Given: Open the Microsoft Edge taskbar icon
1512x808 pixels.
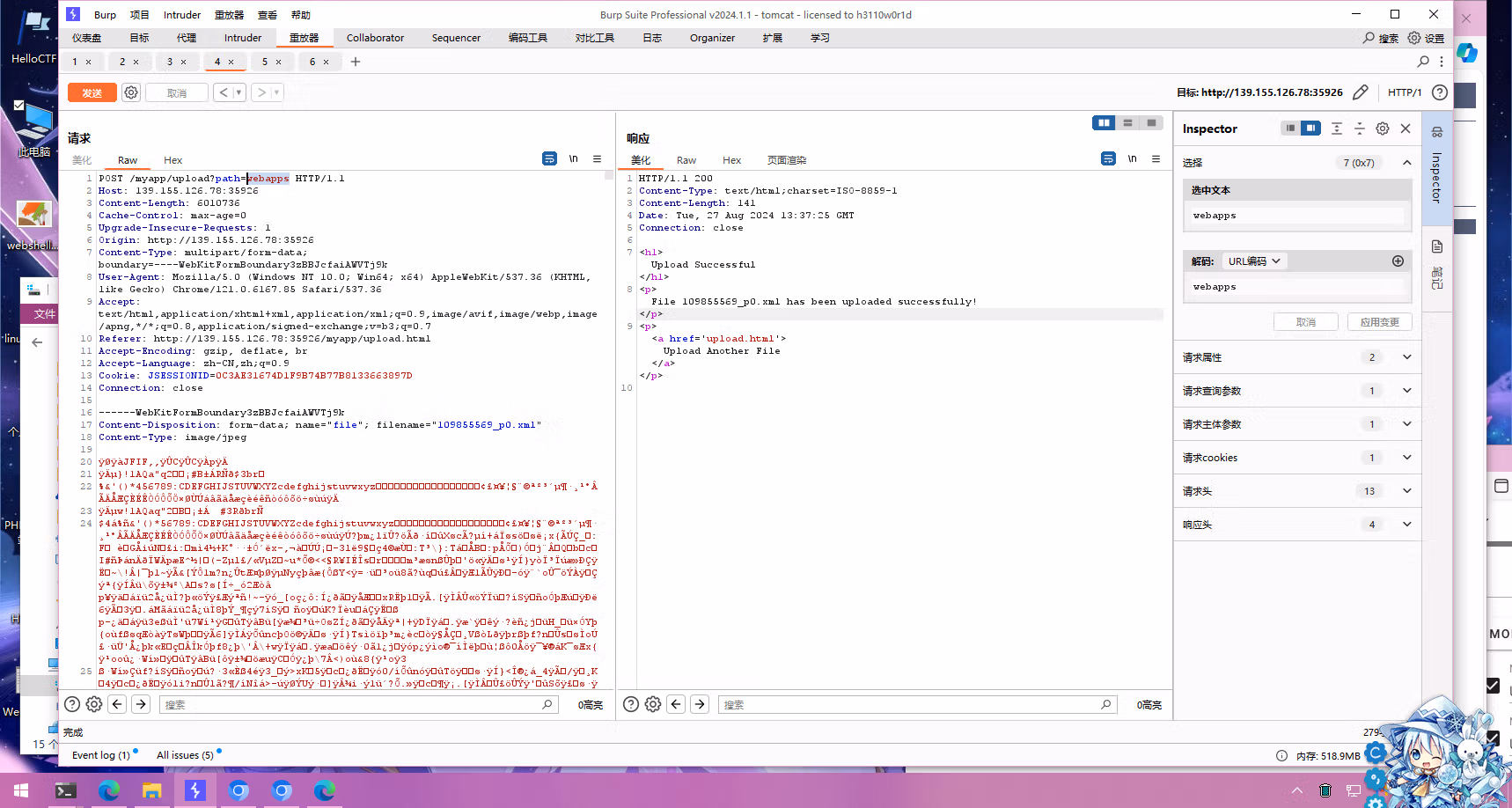Looking at the screenshot, I should tap(109, 790).
